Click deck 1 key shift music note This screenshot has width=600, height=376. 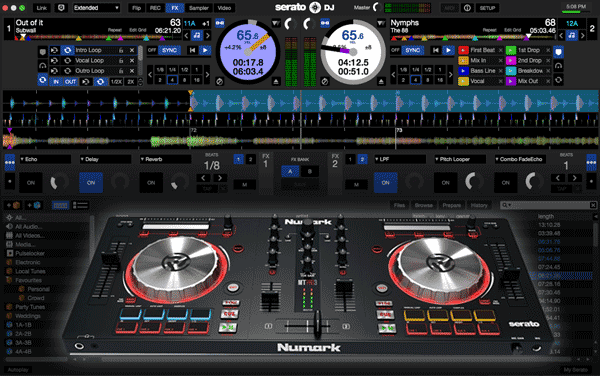click(197, 35)
